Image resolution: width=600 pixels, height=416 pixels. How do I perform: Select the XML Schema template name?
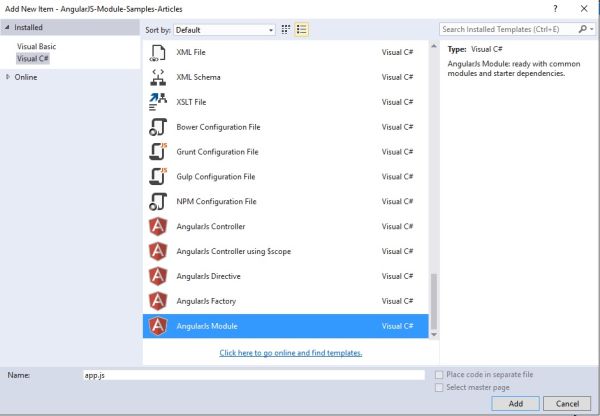pyautogui.click(x=198, y=77)
